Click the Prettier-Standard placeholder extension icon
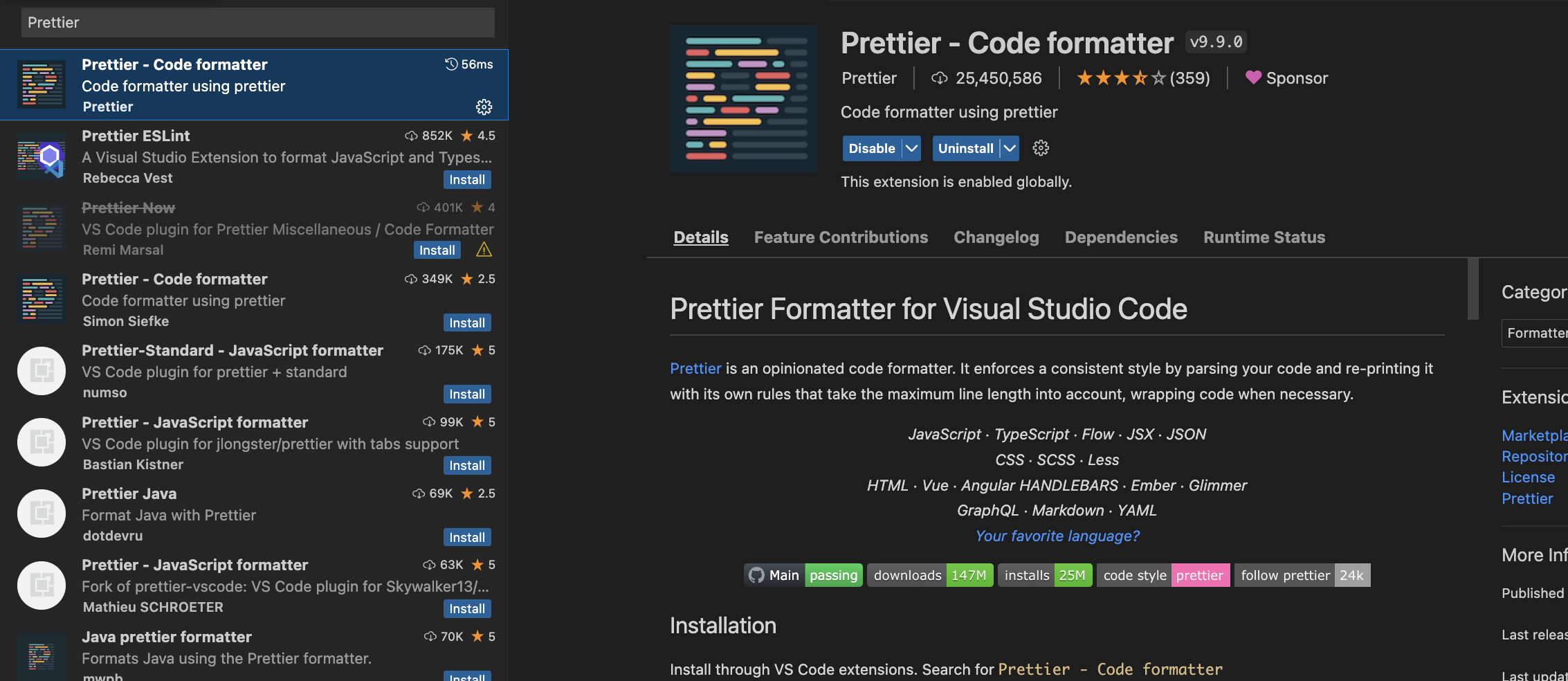This screenshot has height=681, width=1568. [x=42, y=371]
